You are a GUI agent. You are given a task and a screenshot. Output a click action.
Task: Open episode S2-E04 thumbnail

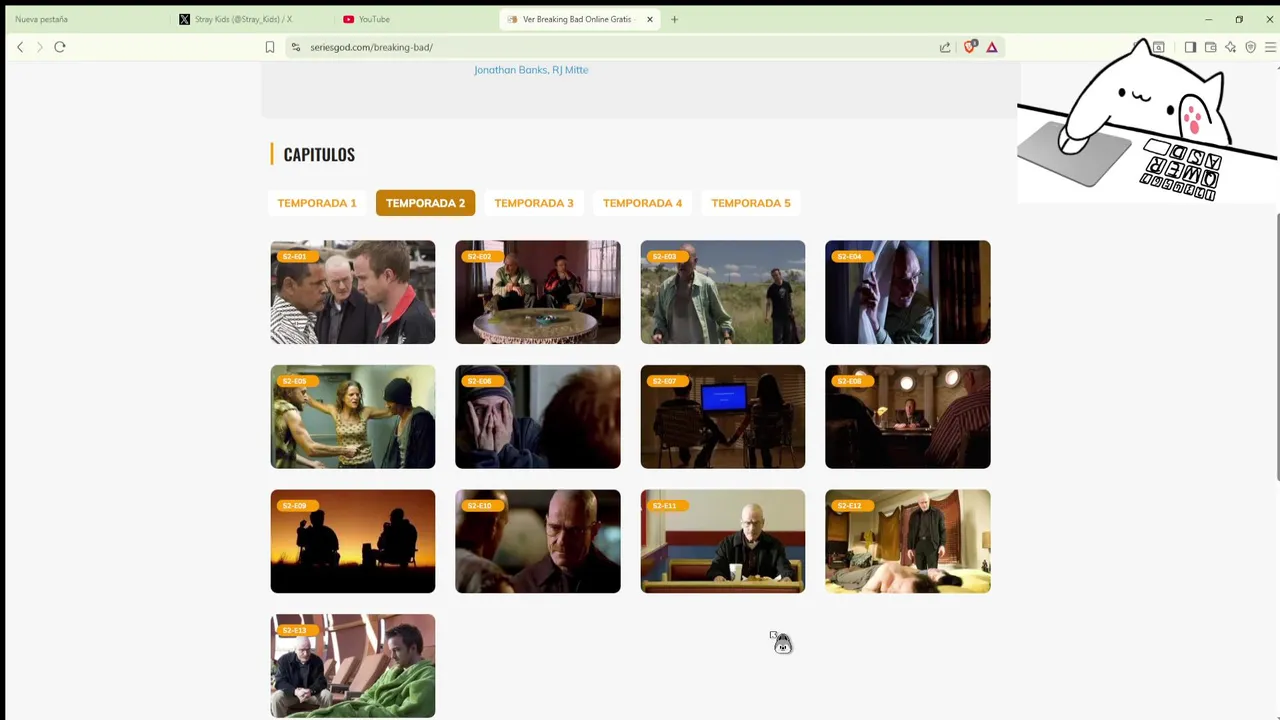[x=908, y=292]
